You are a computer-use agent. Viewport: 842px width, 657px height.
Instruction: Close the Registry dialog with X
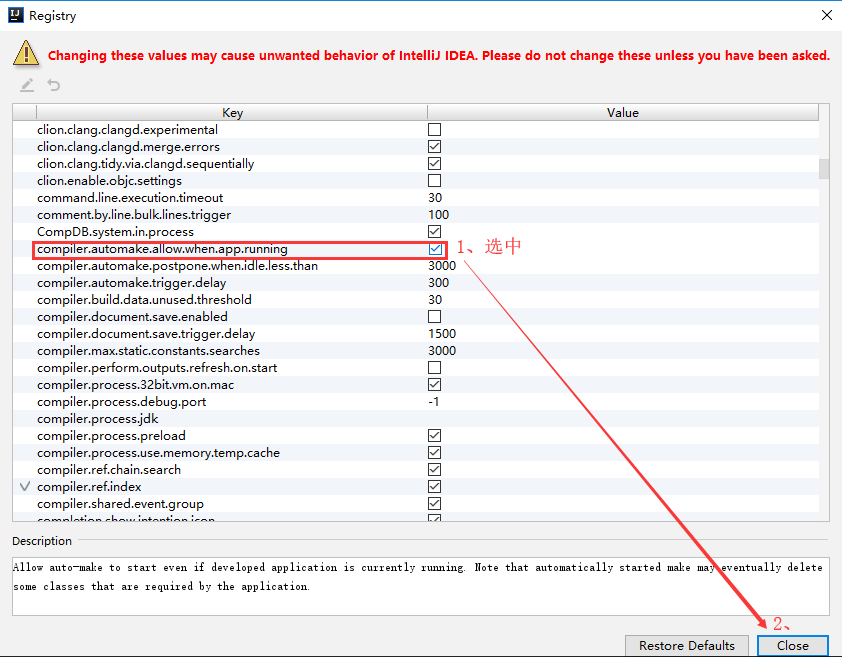827,15
